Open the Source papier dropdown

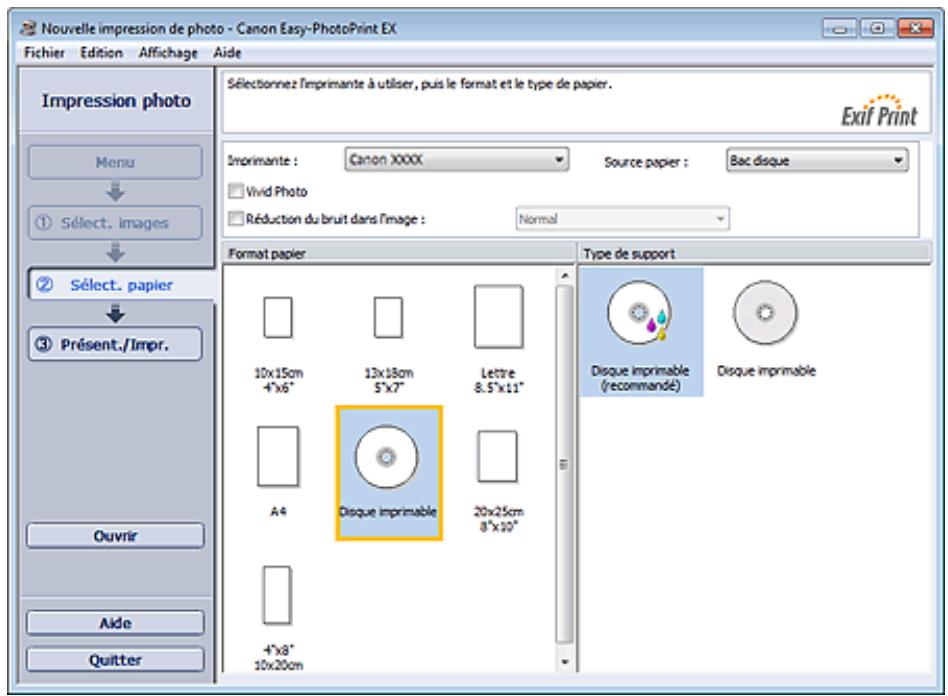(816, 160)
